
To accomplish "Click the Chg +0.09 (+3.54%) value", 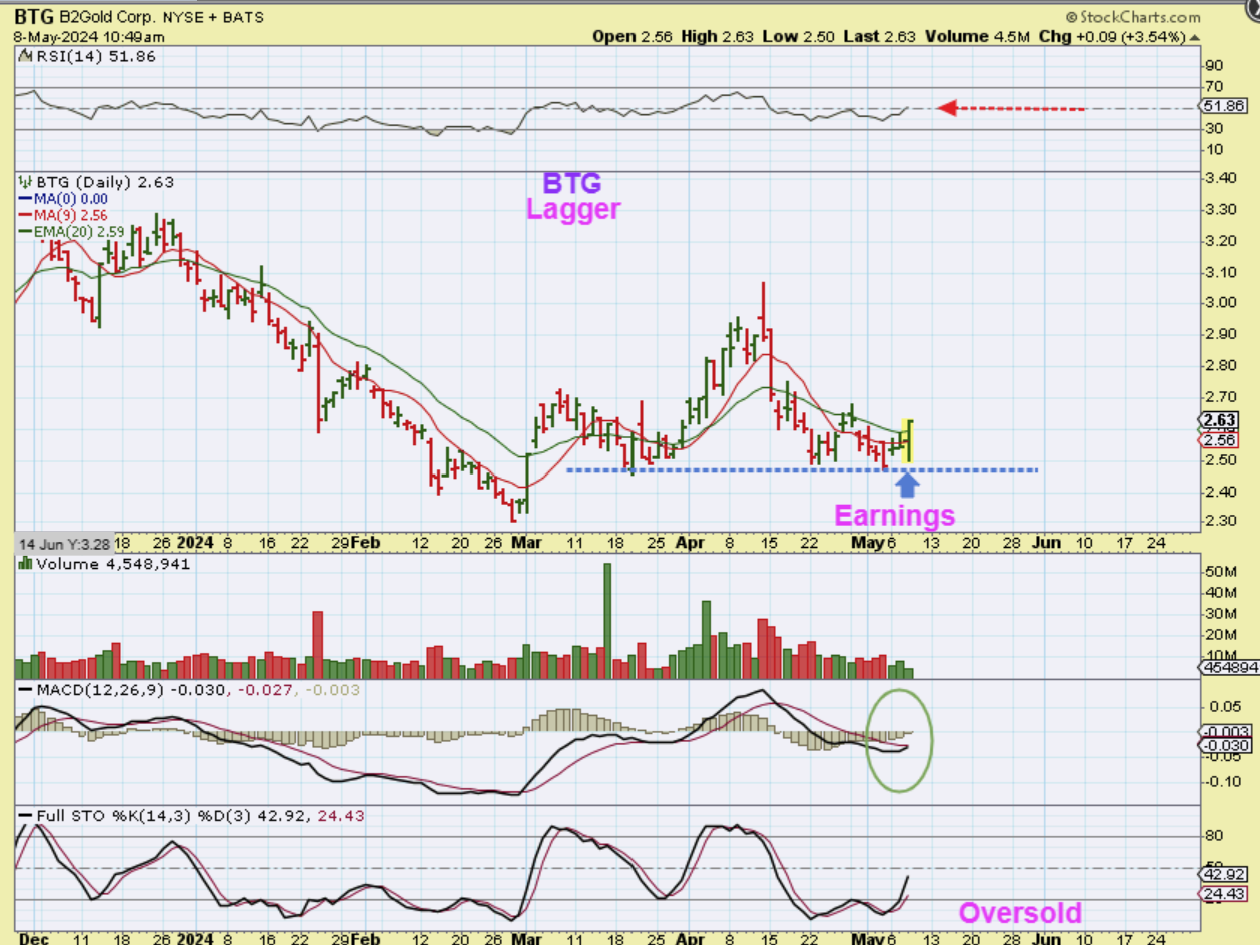I will [x=1114, y=37].
